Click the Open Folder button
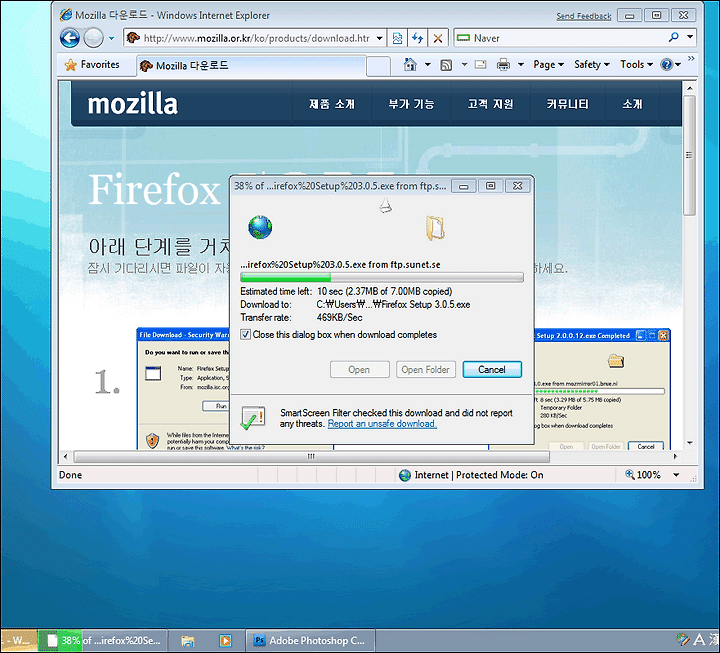The width and height of the screenshot is (720, 653). pos(426,370)
